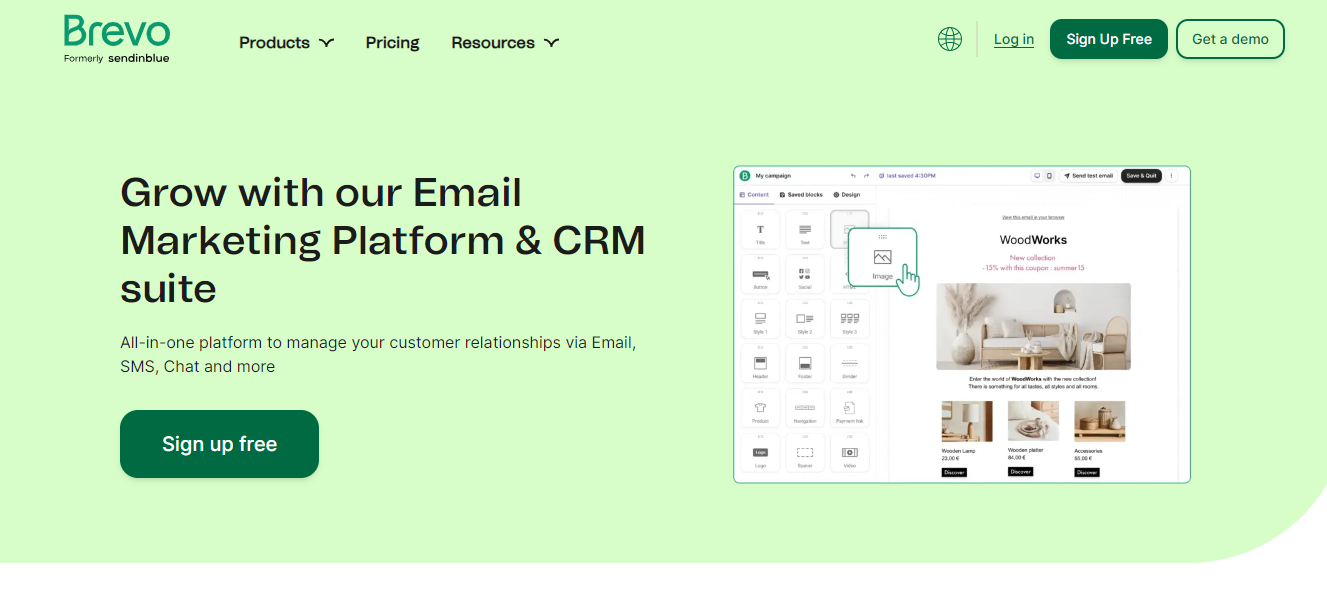Select the Spacer content block

point(805,453)
